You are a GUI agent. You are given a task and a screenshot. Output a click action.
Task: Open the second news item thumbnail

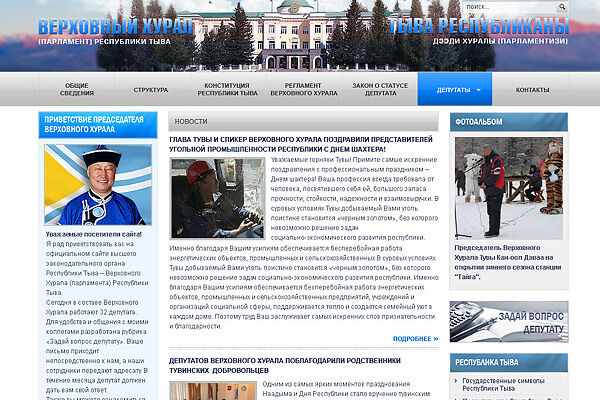tap(213, 390)
